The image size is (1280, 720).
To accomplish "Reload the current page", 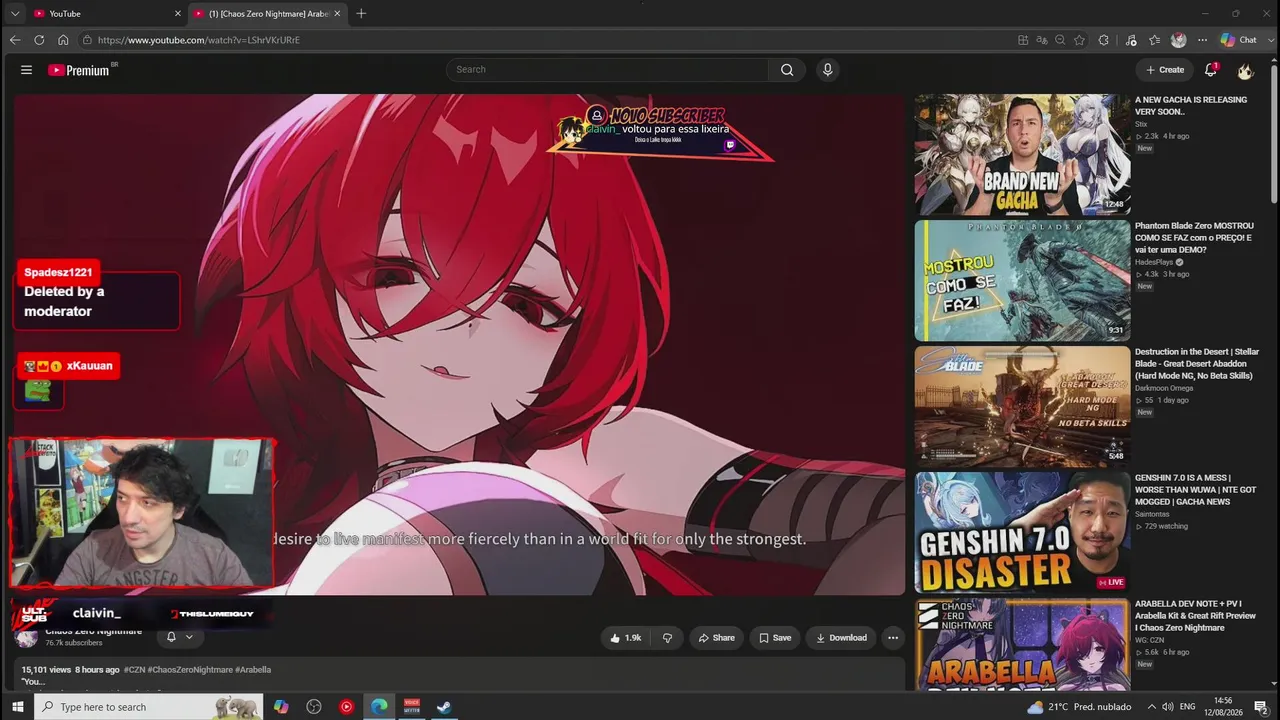I will tap(39, 40).
